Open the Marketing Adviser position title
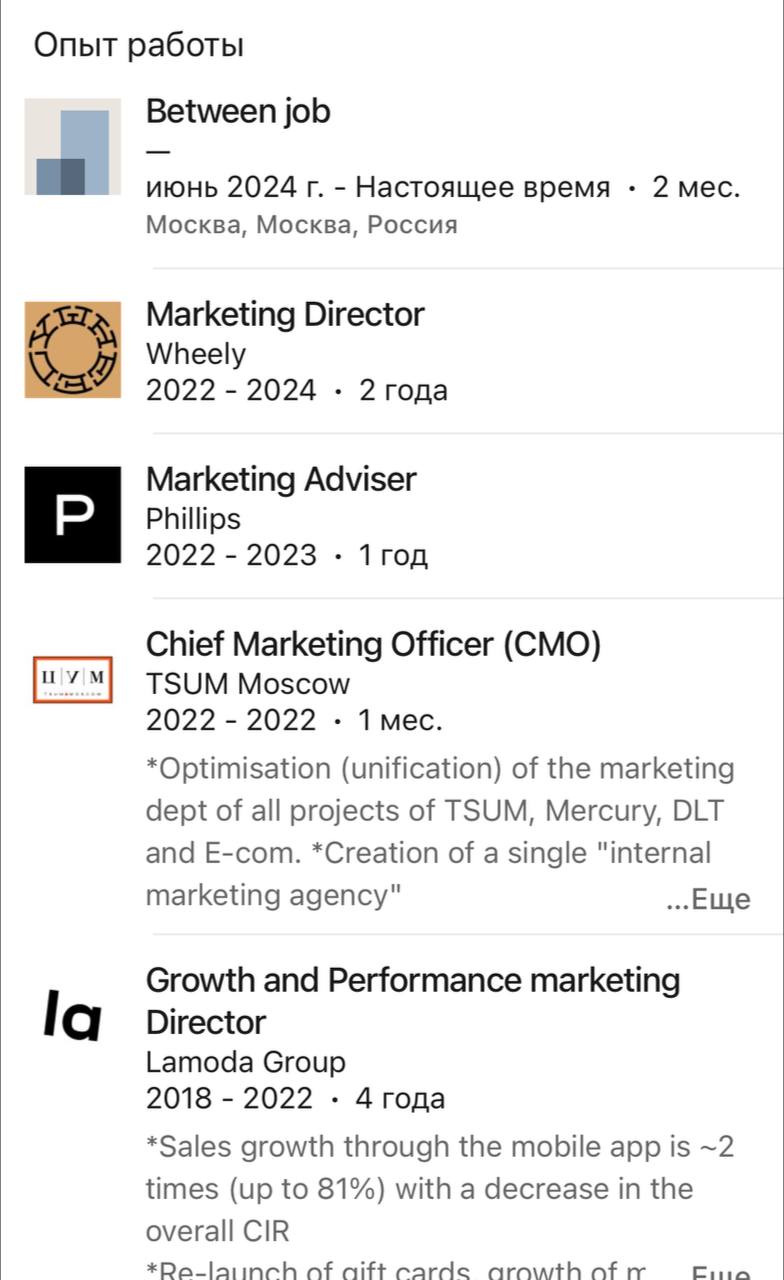 [281, 479]
